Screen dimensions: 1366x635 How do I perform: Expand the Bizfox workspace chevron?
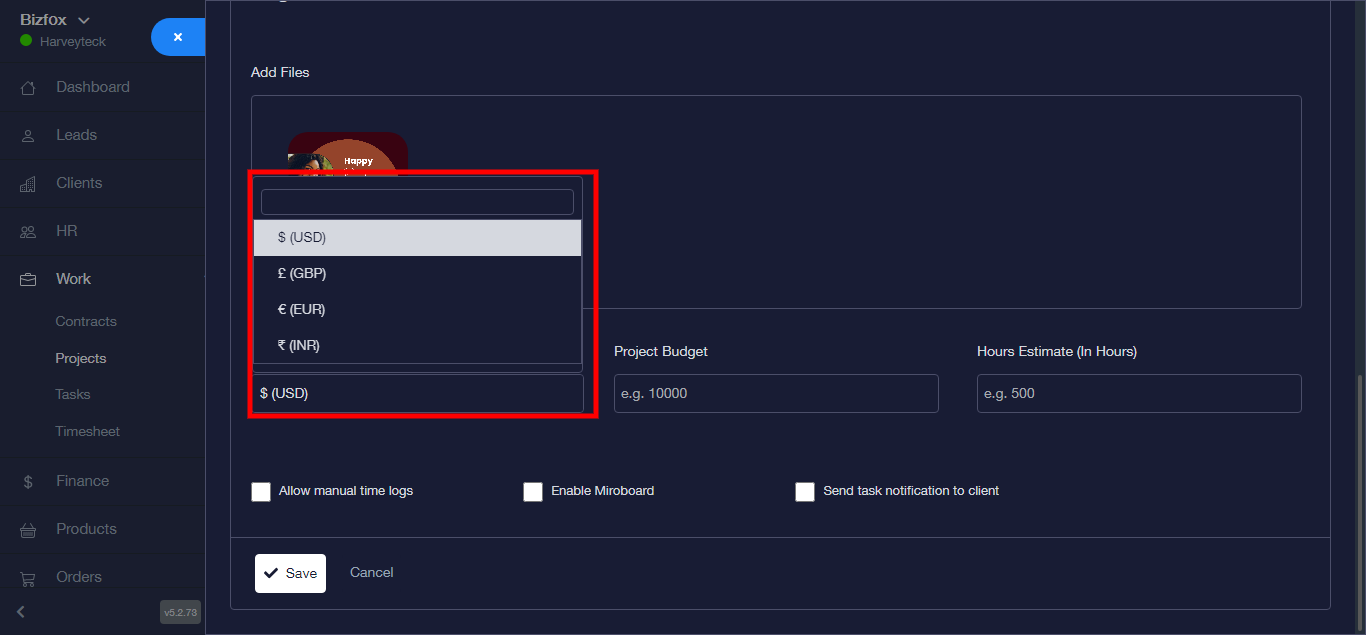[84, 20]
